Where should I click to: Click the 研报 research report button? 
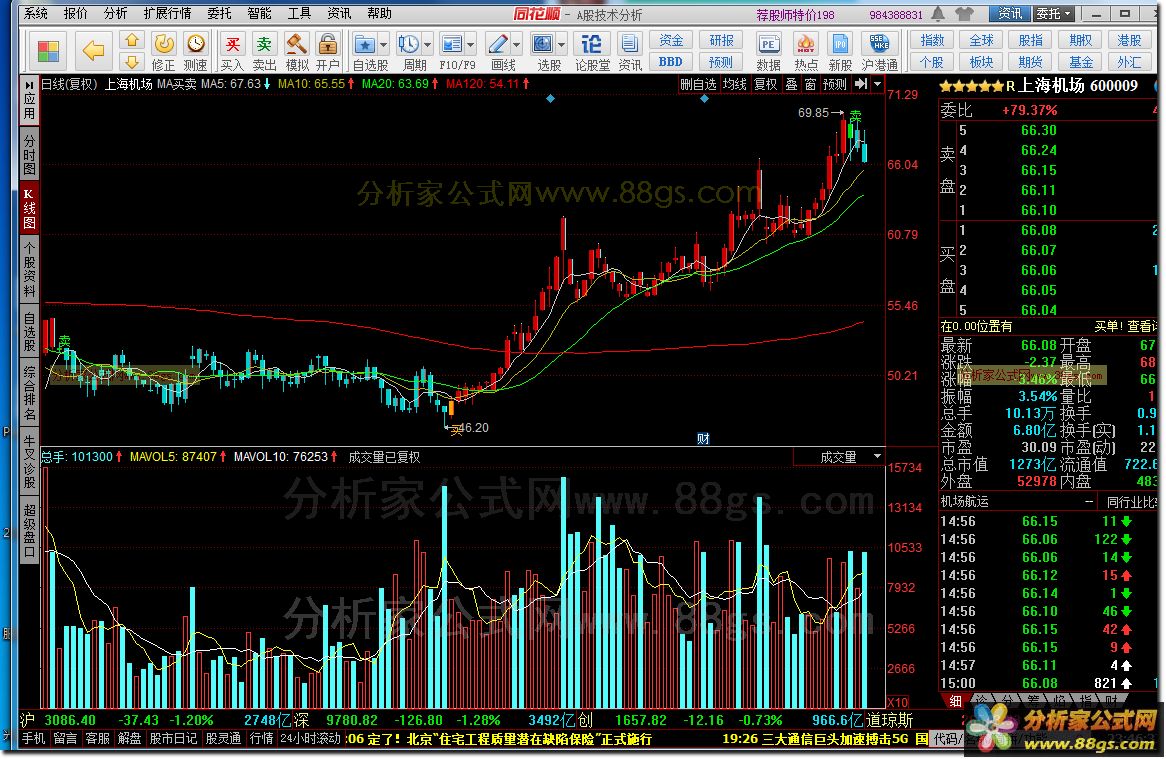point(721,40)
